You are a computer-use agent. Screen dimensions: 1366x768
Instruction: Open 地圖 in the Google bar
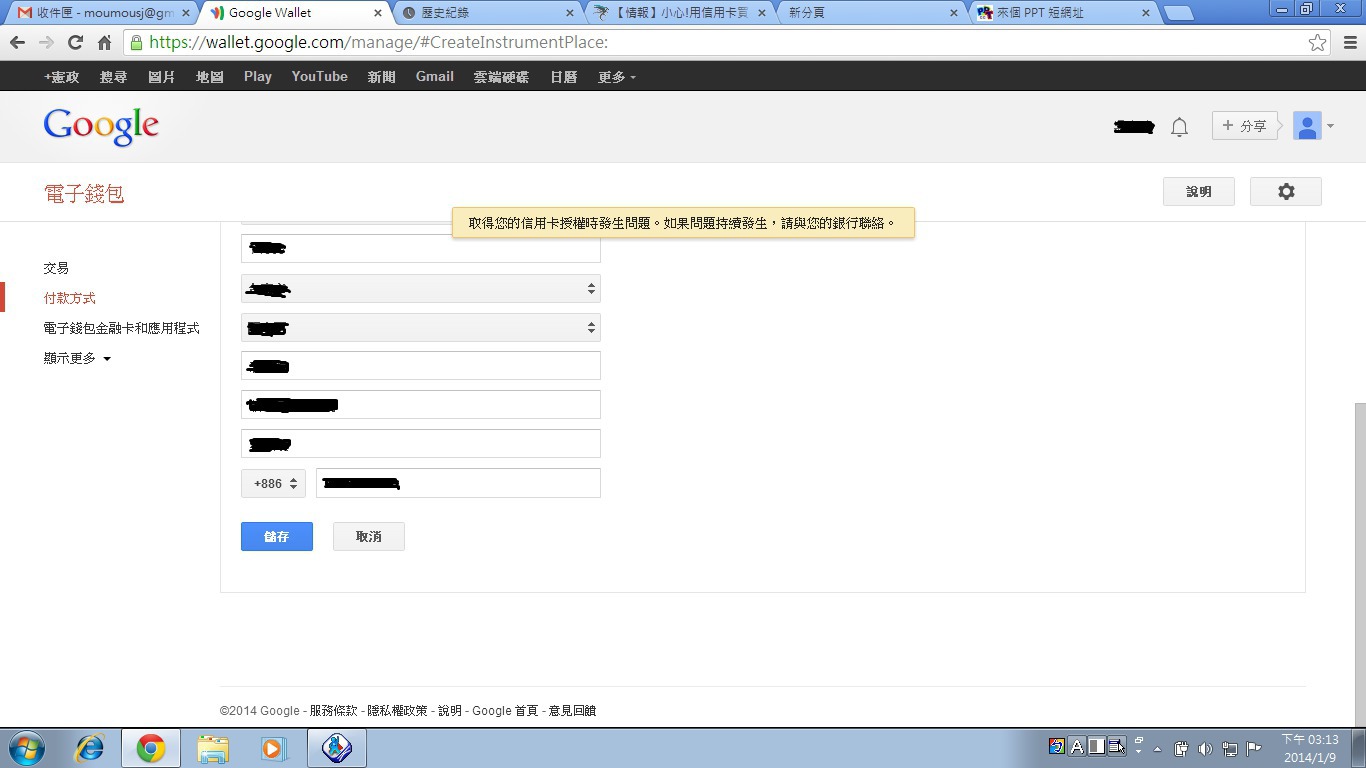(x=210, y=77)
